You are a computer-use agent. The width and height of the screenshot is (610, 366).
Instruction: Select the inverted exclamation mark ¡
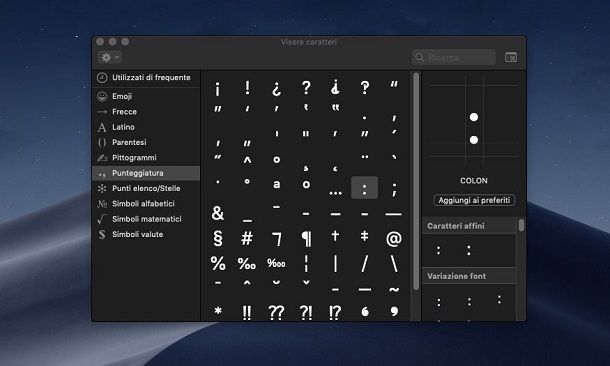(218, 89)
